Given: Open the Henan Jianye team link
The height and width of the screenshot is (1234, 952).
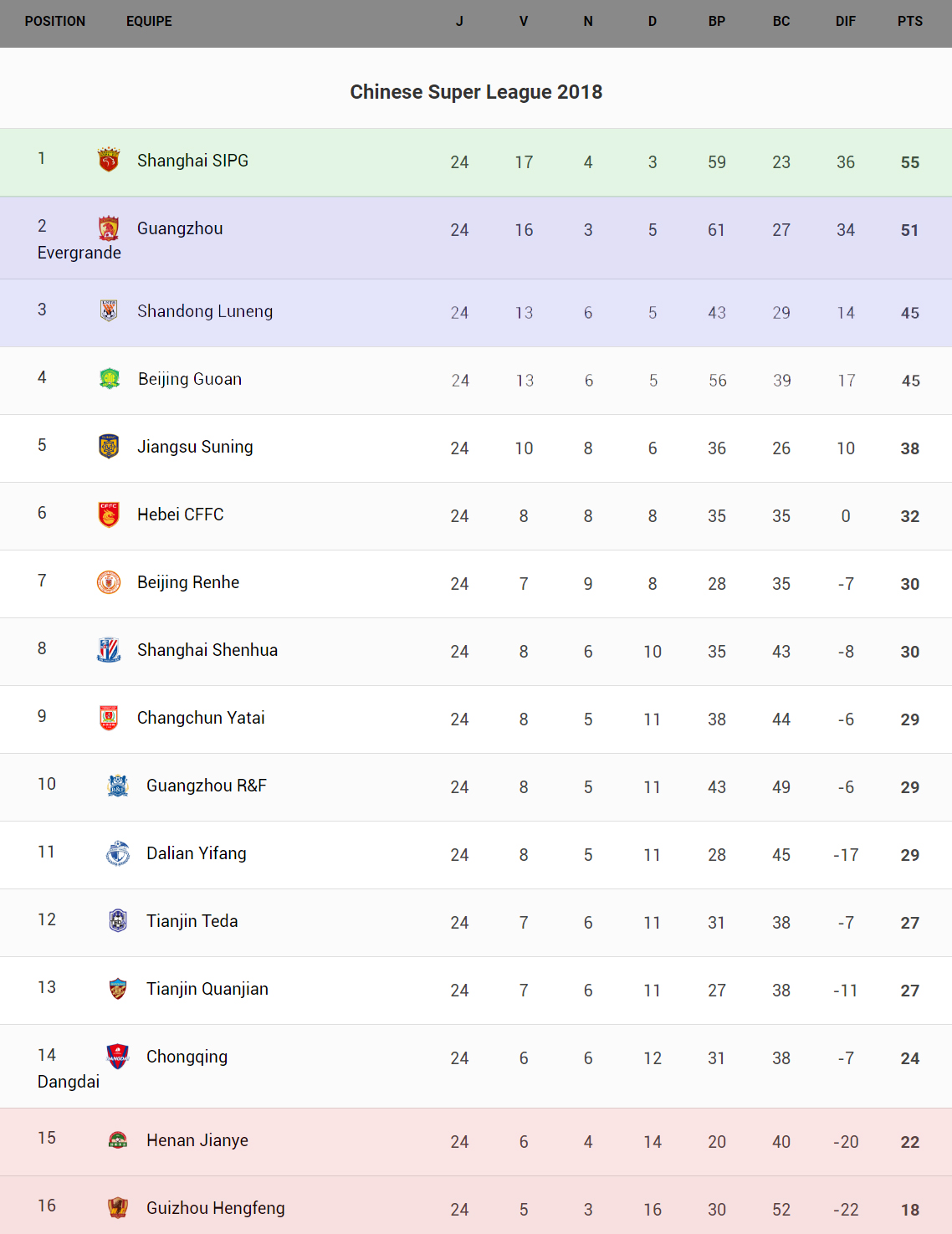Looking at the screenshot, I should 197,1140.
